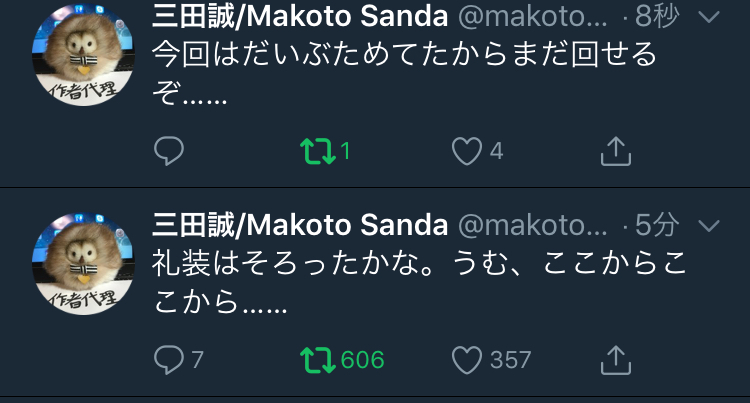Share the first tweet

(614, 151)
